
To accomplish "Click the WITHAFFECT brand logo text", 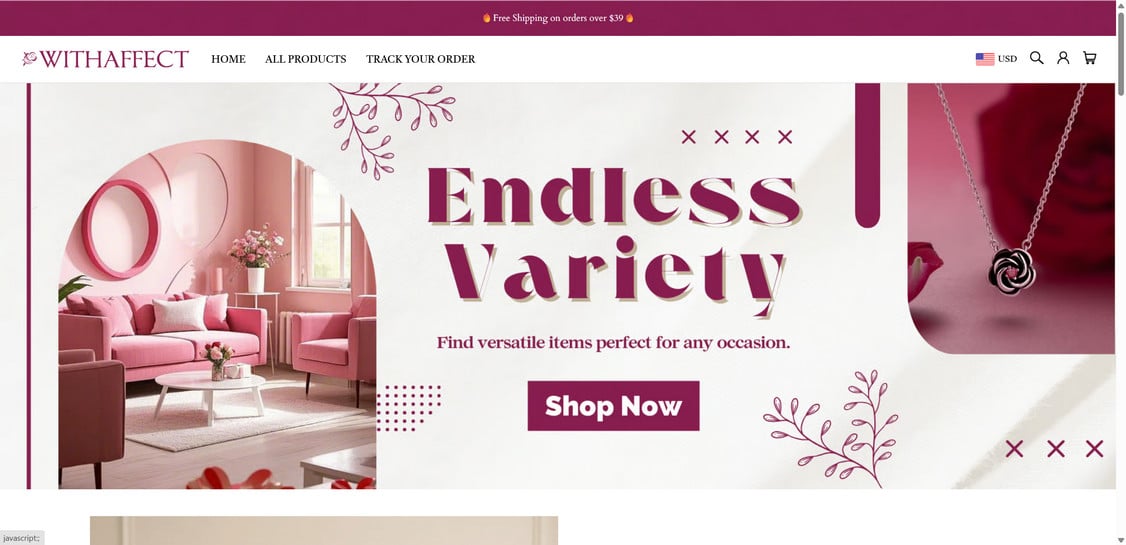I will 114,59.
